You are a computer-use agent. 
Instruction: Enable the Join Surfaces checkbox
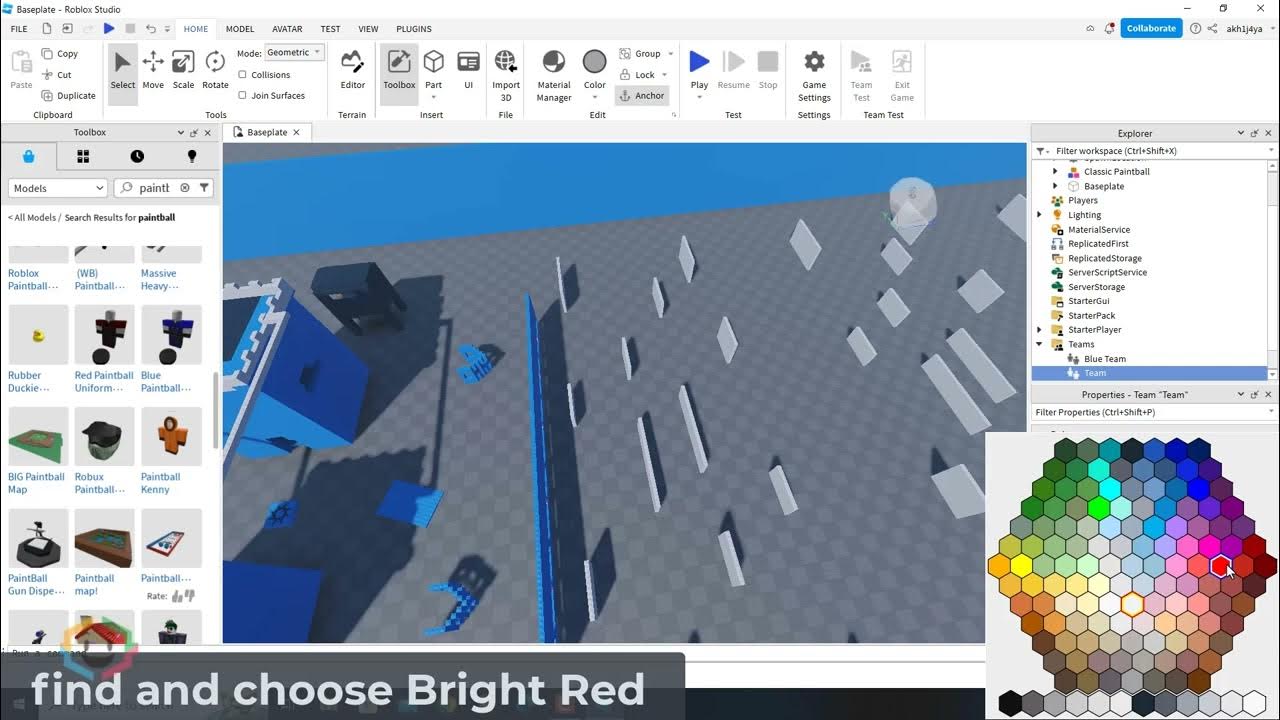242,96
